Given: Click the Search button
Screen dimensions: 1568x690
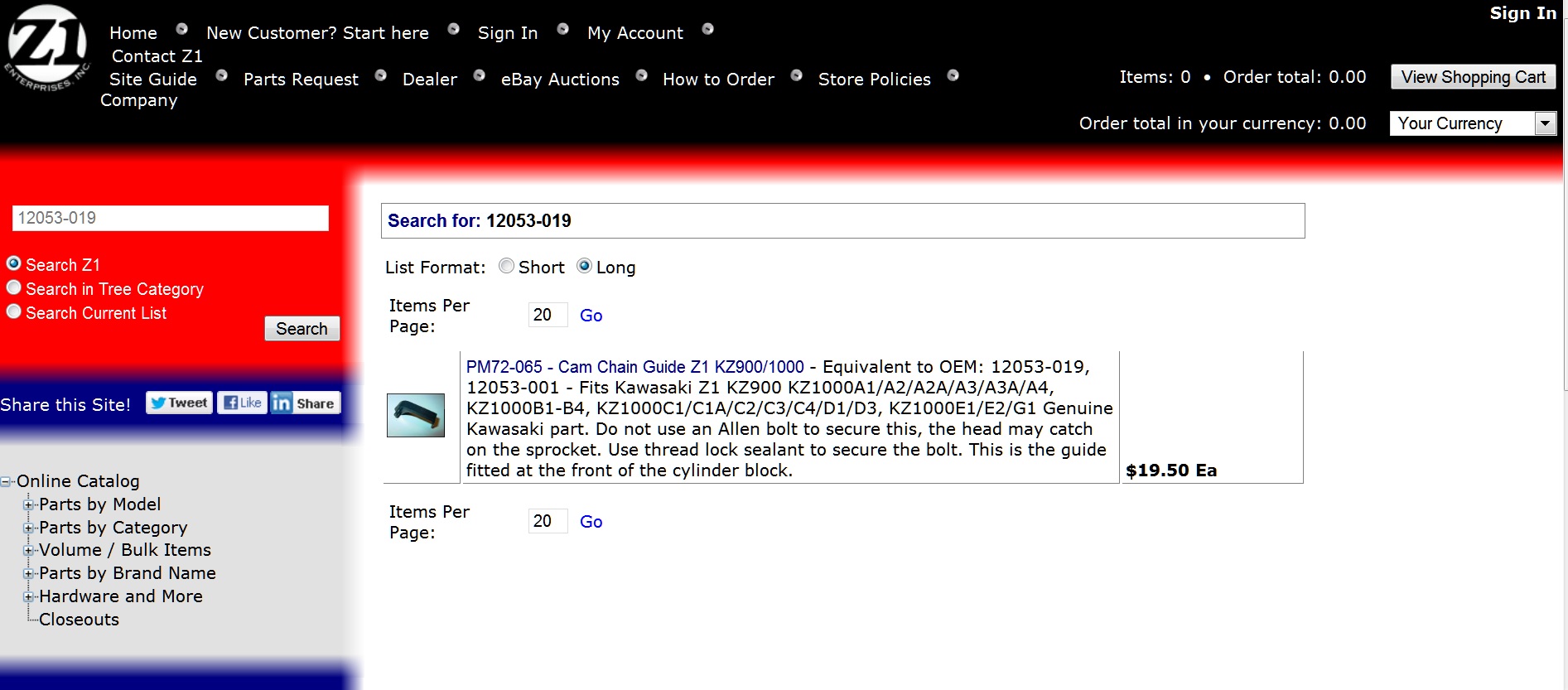Looking at the screenshot, I should (x=302, y=329).
